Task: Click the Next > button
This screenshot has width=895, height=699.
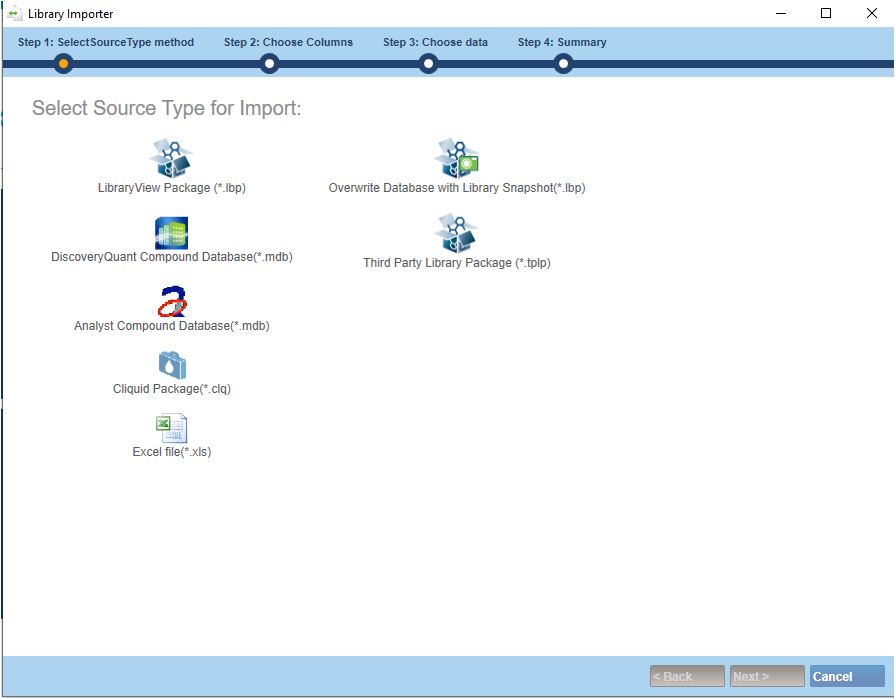Action: tap(767, 677)
